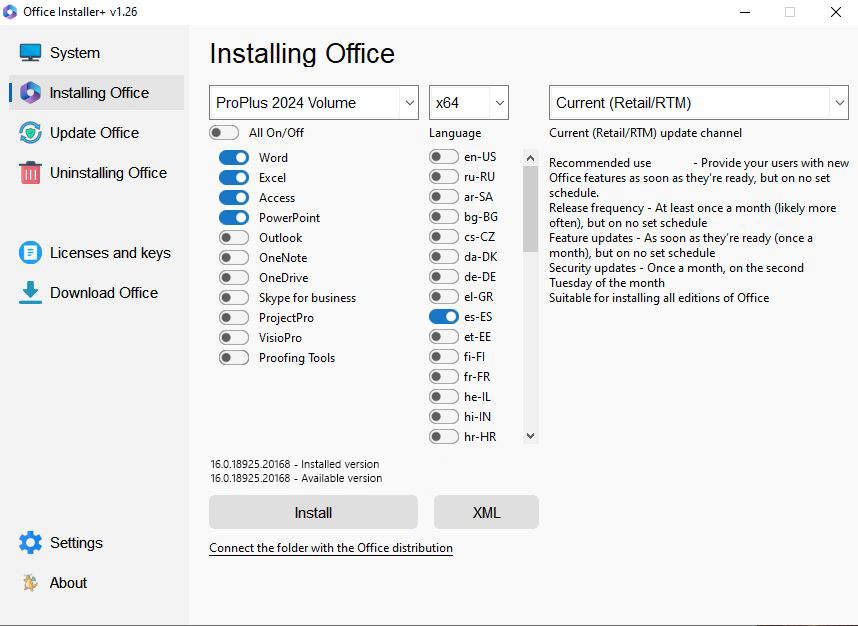The image size is (858, 626).
Task: Enable the de-DE language toggle
Action: point(444,276)
